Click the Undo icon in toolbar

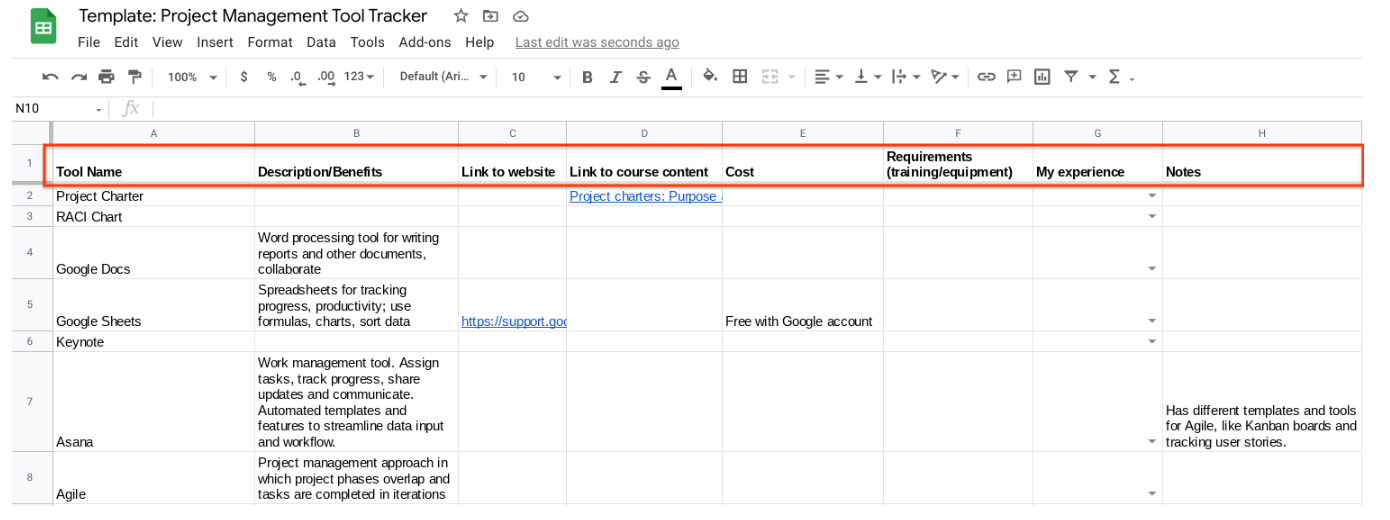50,77
